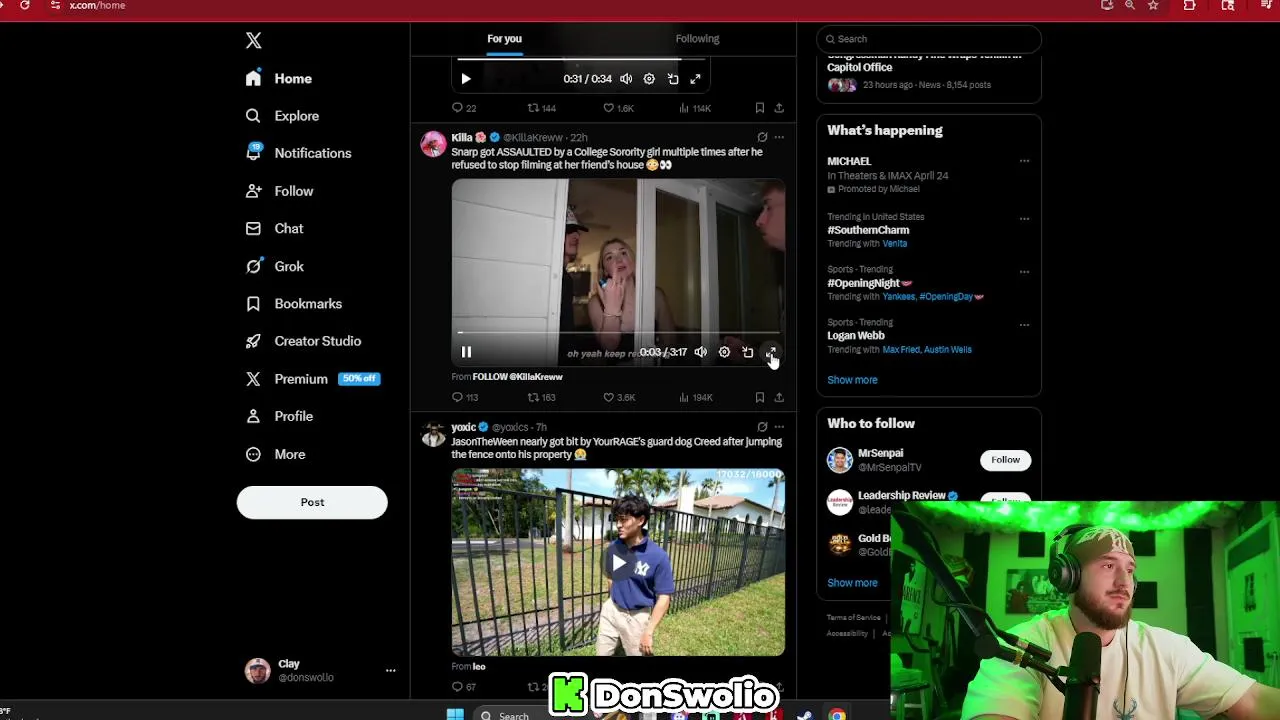Screen dimensions: 1280x720
Task: Open Killa profile avatar
Action: click(433, 144)
